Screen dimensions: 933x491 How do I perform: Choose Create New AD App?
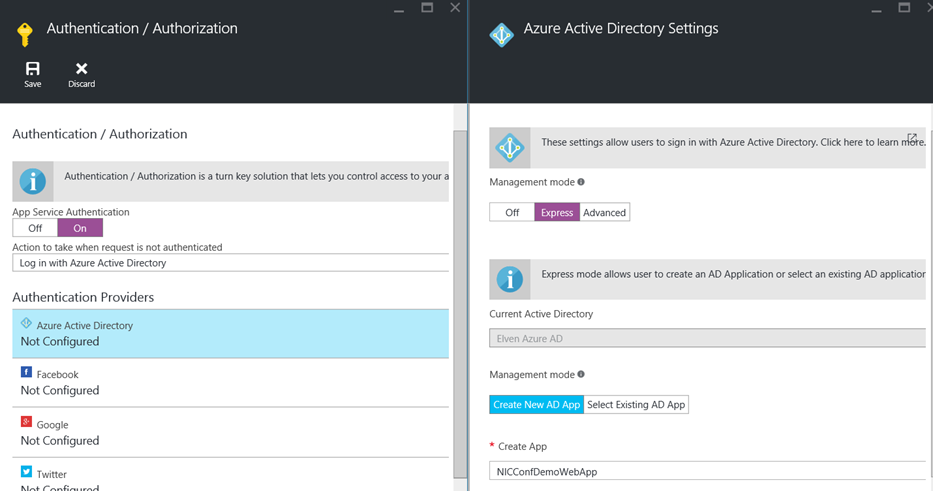pos(537,405)
